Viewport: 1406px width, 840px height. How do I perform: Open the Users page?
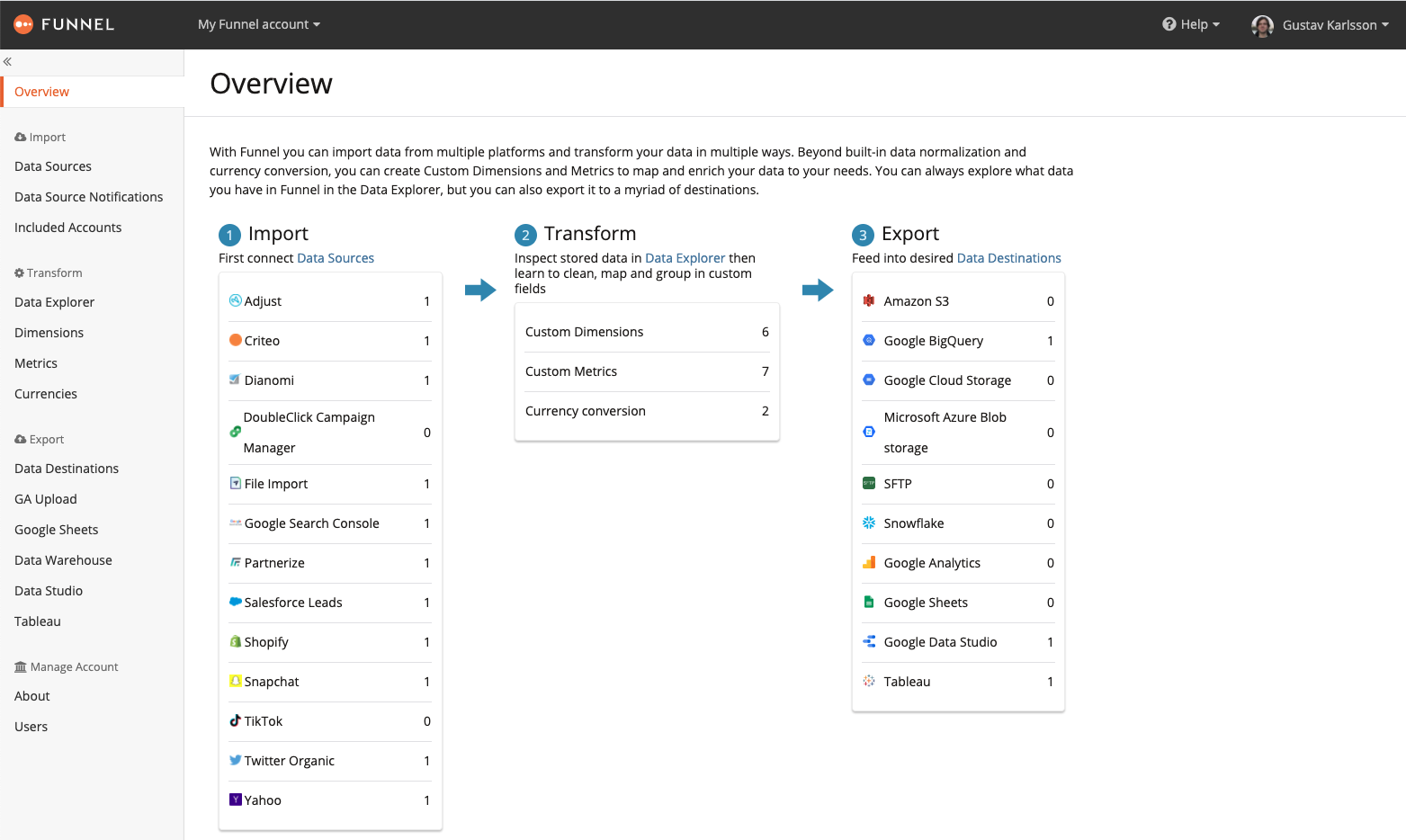[x=31, y=727]
